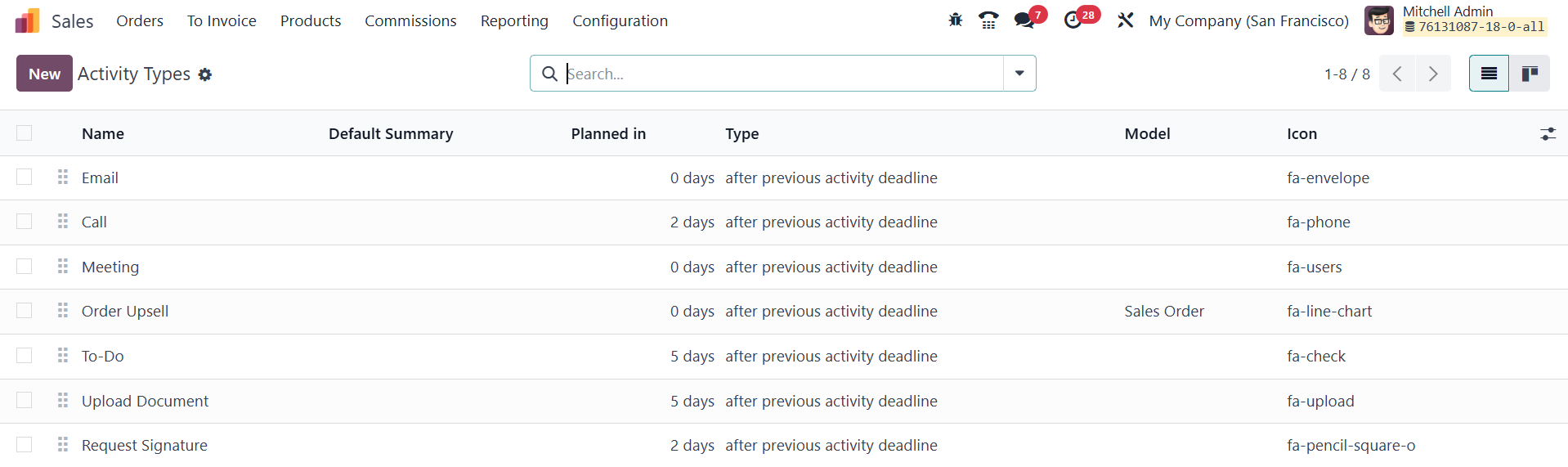Select the Email row checkbox
The width and height of the screenshot is (1568, 467).
[25, 177]
